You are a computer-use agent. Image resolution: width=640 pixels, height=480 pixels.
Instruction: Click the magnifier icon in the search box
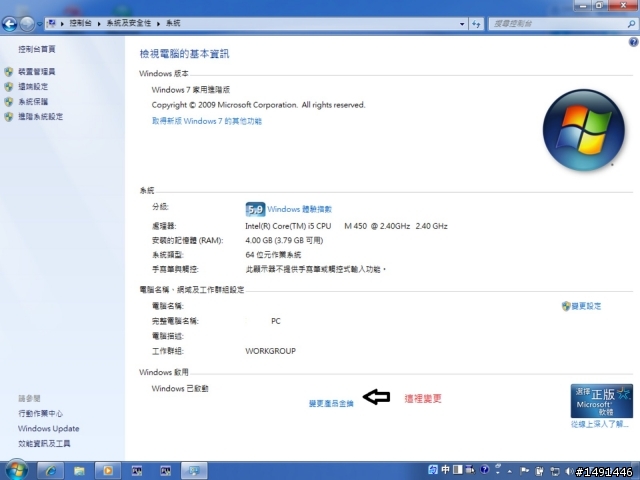pos(631,24)
